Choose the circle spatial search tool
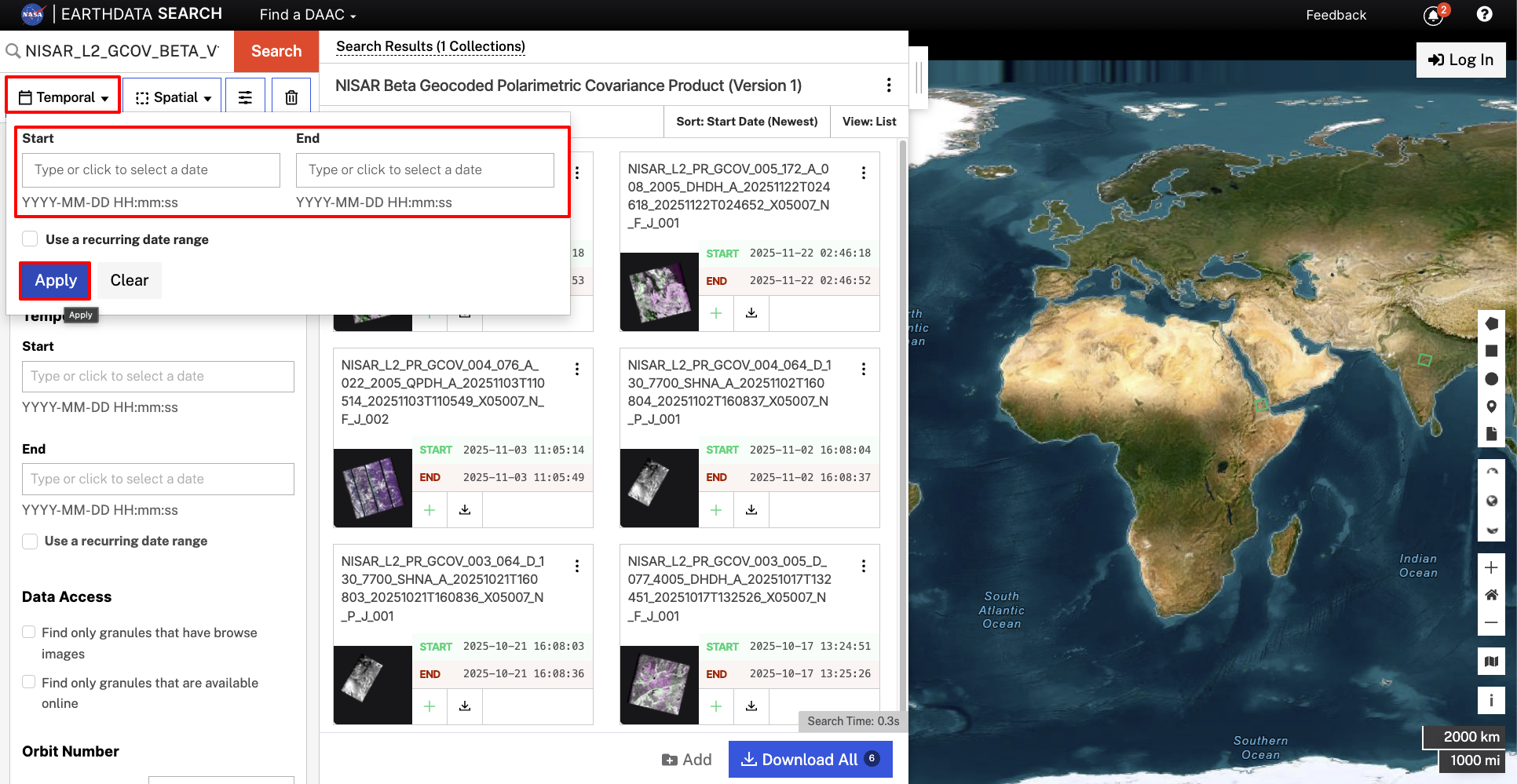The image size is (1517, 784). pos(1492,379)
